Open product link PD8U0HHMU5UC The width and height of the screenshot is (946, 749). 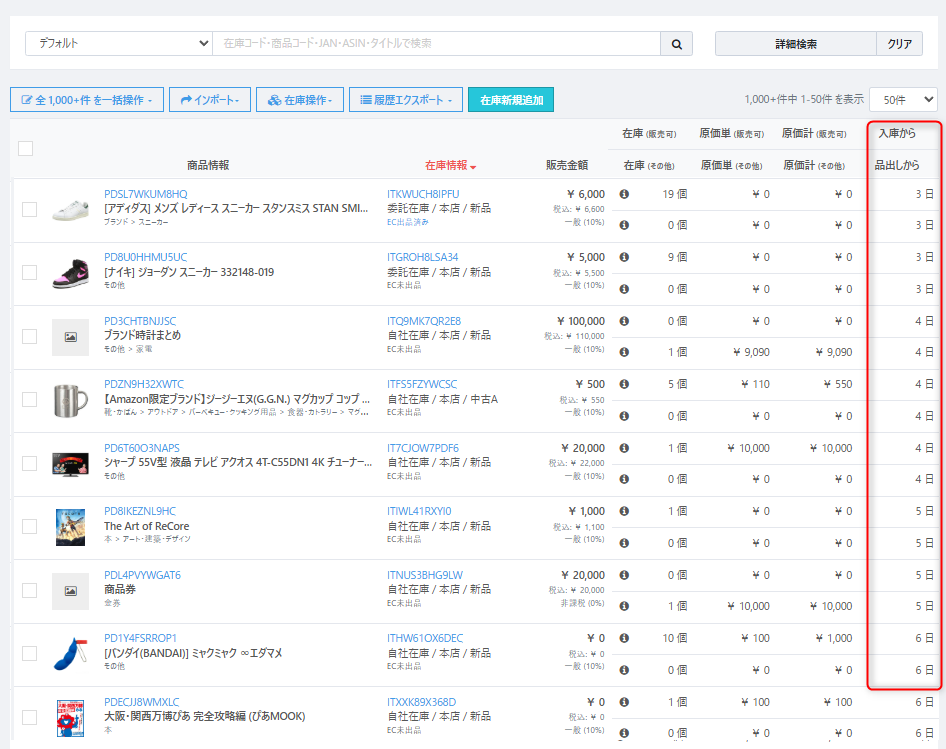click(145, 257)
